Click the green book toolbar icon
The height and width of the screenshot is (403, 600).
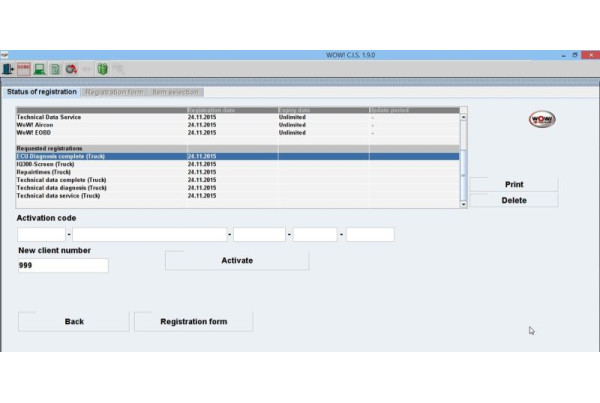click(x=102, y=69)
